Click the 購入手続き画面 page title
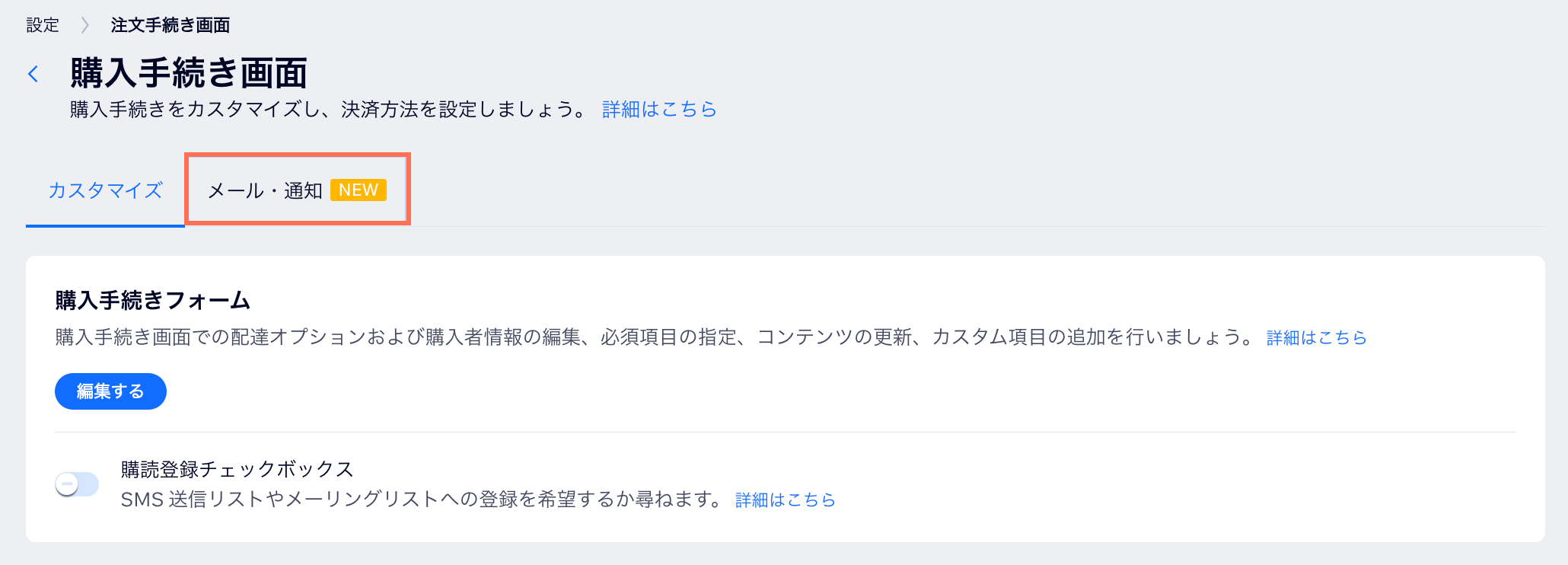The image size is (1568, 565). click(x=187, y=72)
